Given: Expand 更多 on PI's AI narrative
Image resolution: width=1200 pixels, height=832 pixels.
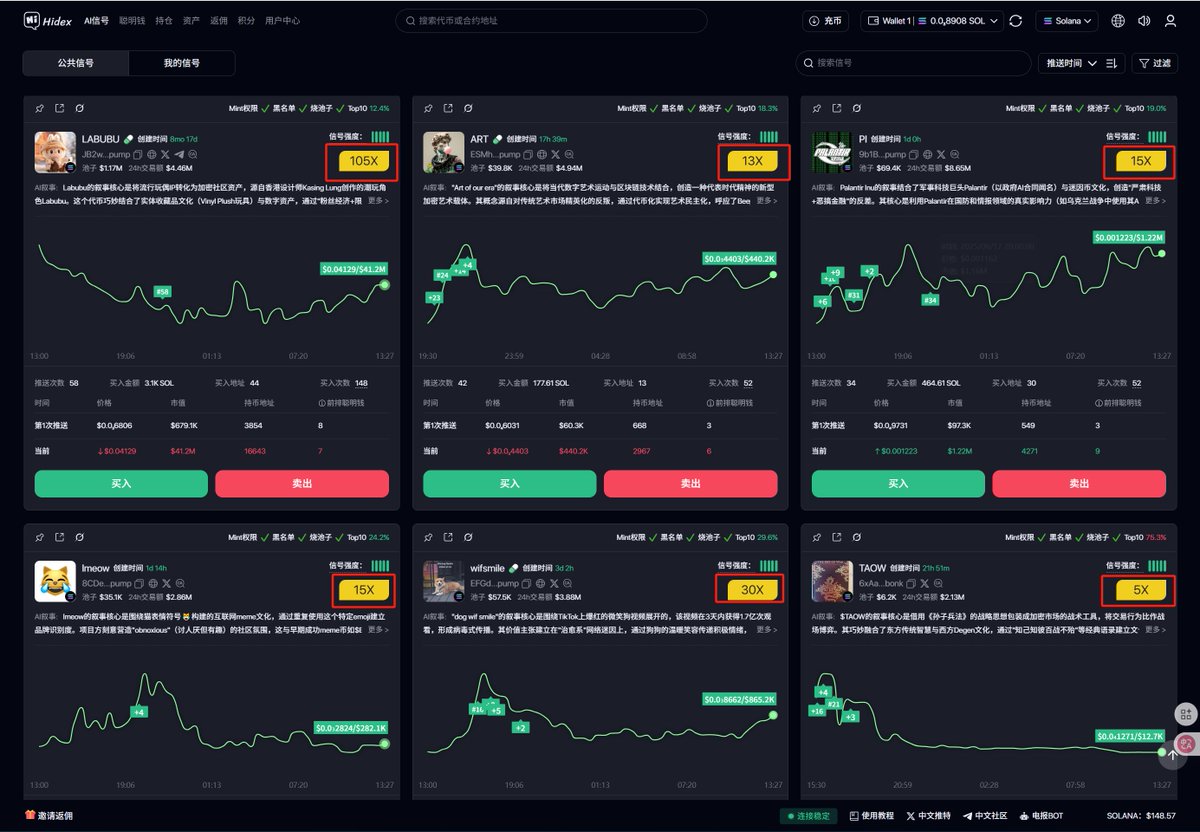Looking at the screenshot, I should 1154,201.
